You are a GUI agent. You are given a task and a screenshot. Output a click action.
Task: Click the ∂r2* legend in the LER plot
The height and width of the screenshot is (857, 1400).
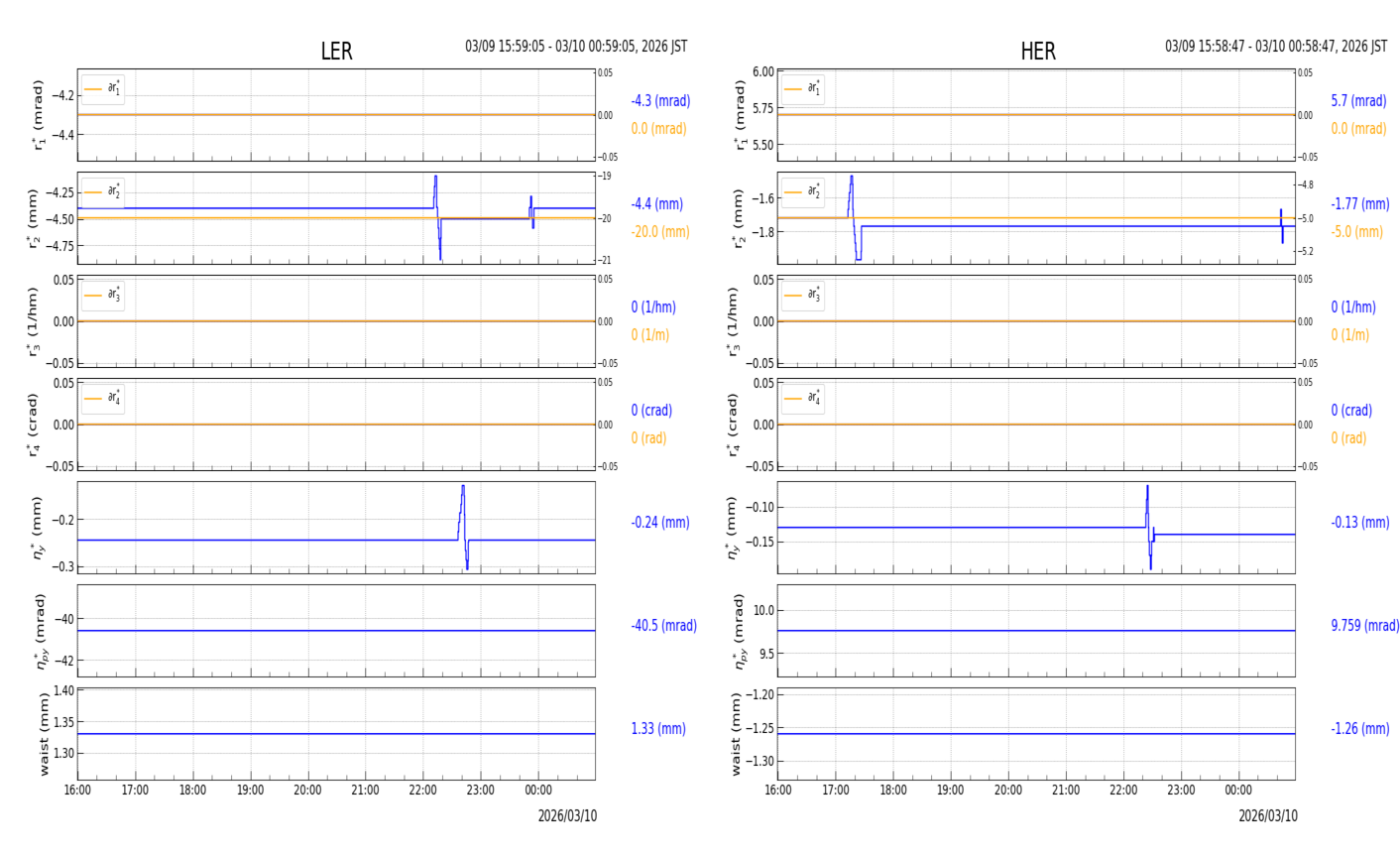tap(103, 191)
